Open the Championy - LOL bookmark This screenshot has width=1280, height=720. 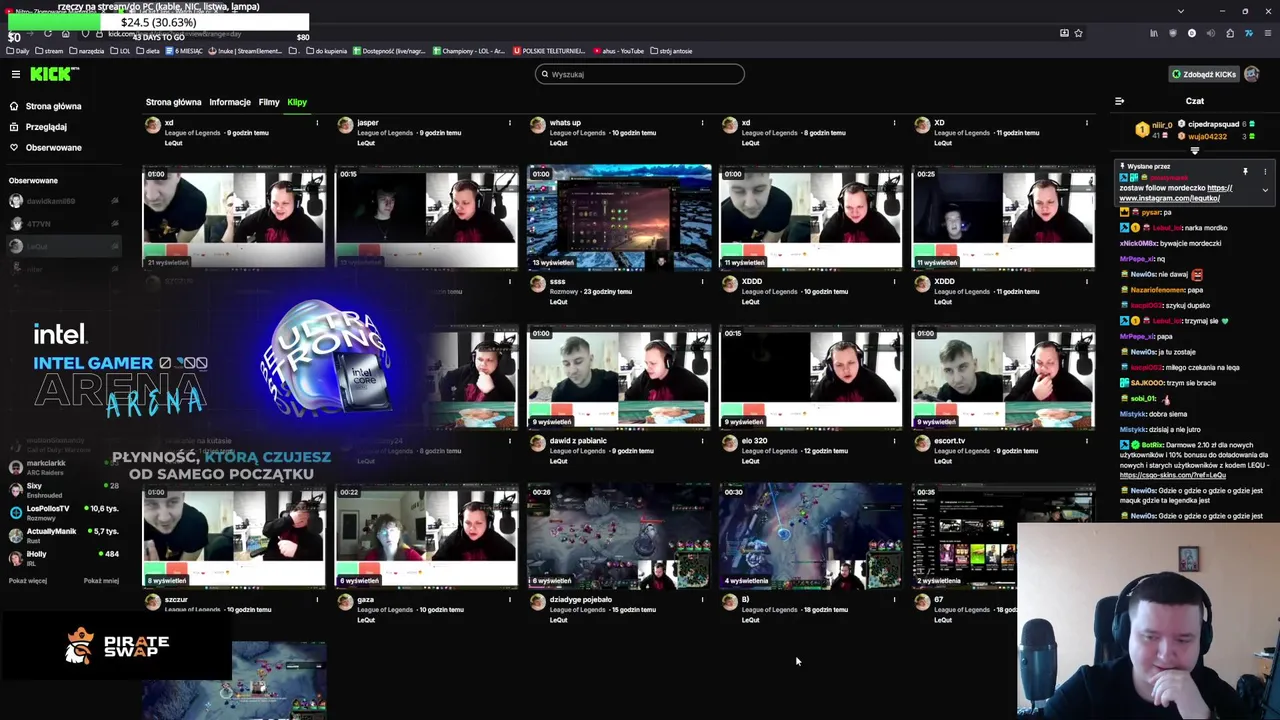tap(470, 51)
